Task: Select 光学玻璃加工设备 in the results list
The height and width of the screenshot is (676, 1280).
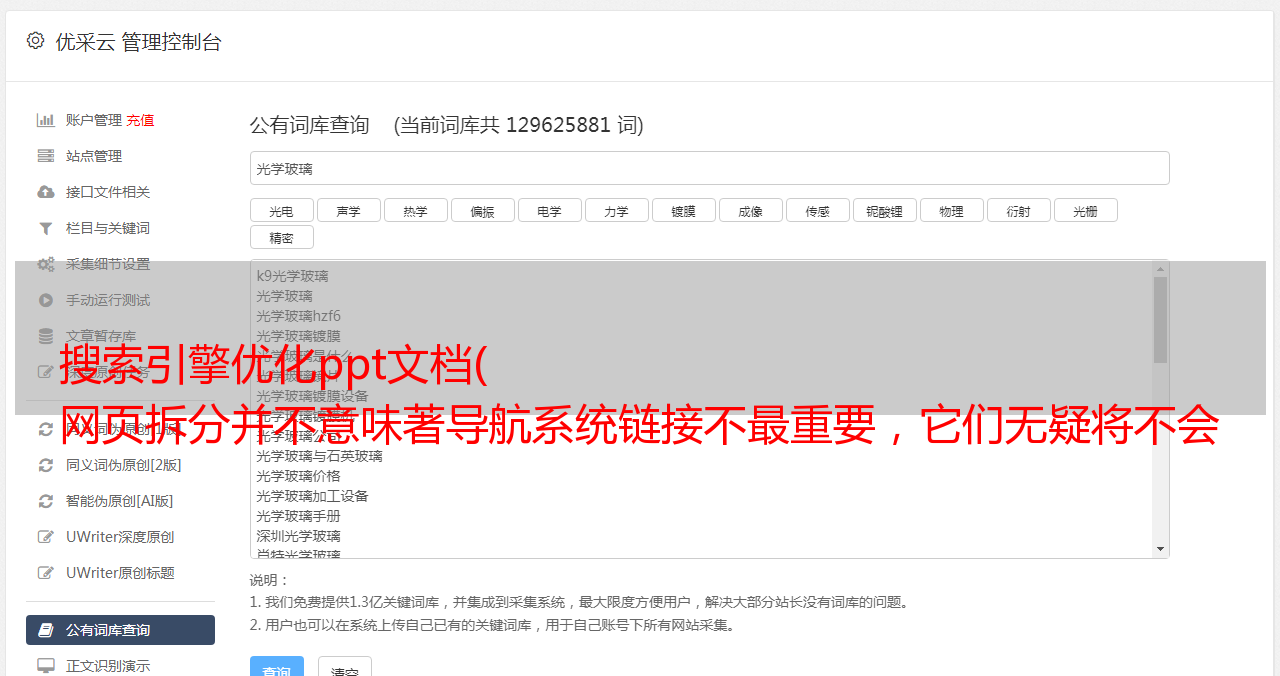Action: click(312, 496)
